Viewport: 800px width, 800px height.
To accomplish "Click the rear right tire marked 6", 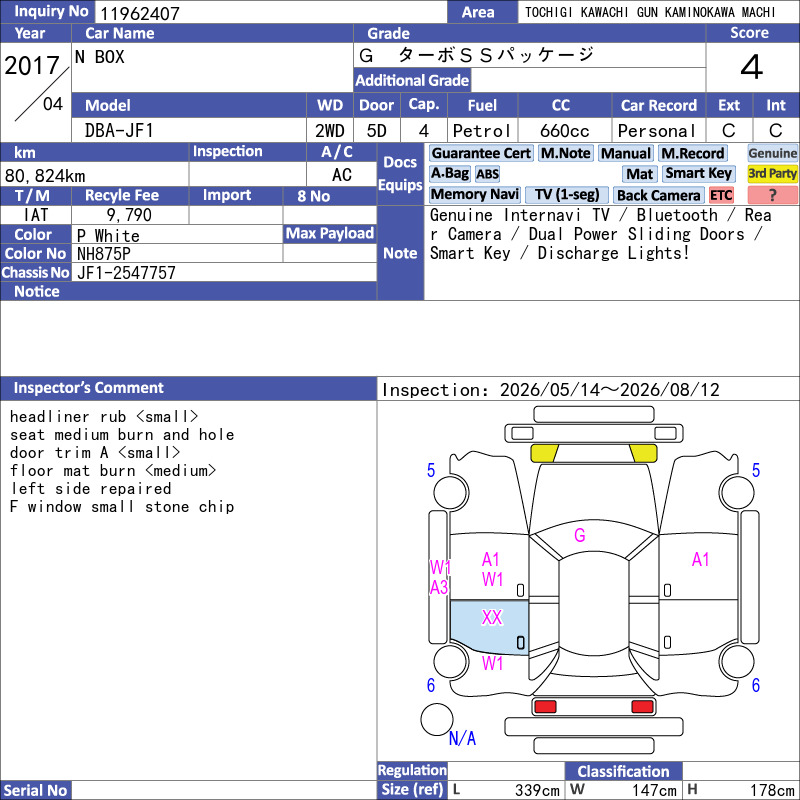I will (737, 662).
